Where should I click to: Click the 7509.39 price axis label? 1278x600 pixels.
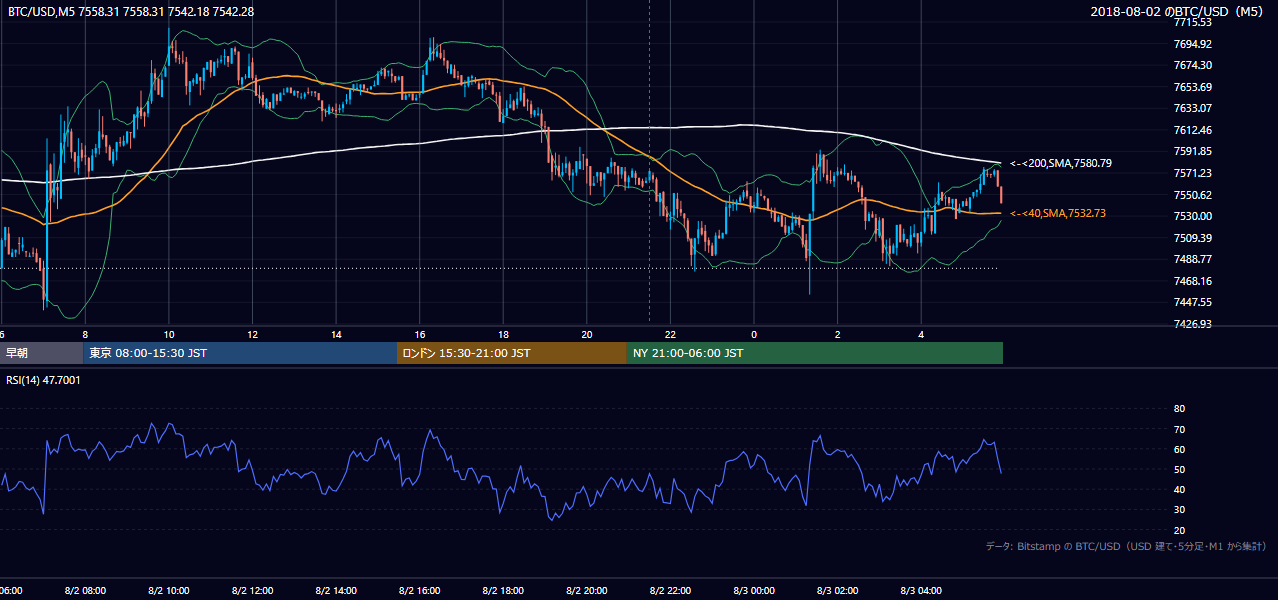pyautogui.click(x=1193, y=238)
